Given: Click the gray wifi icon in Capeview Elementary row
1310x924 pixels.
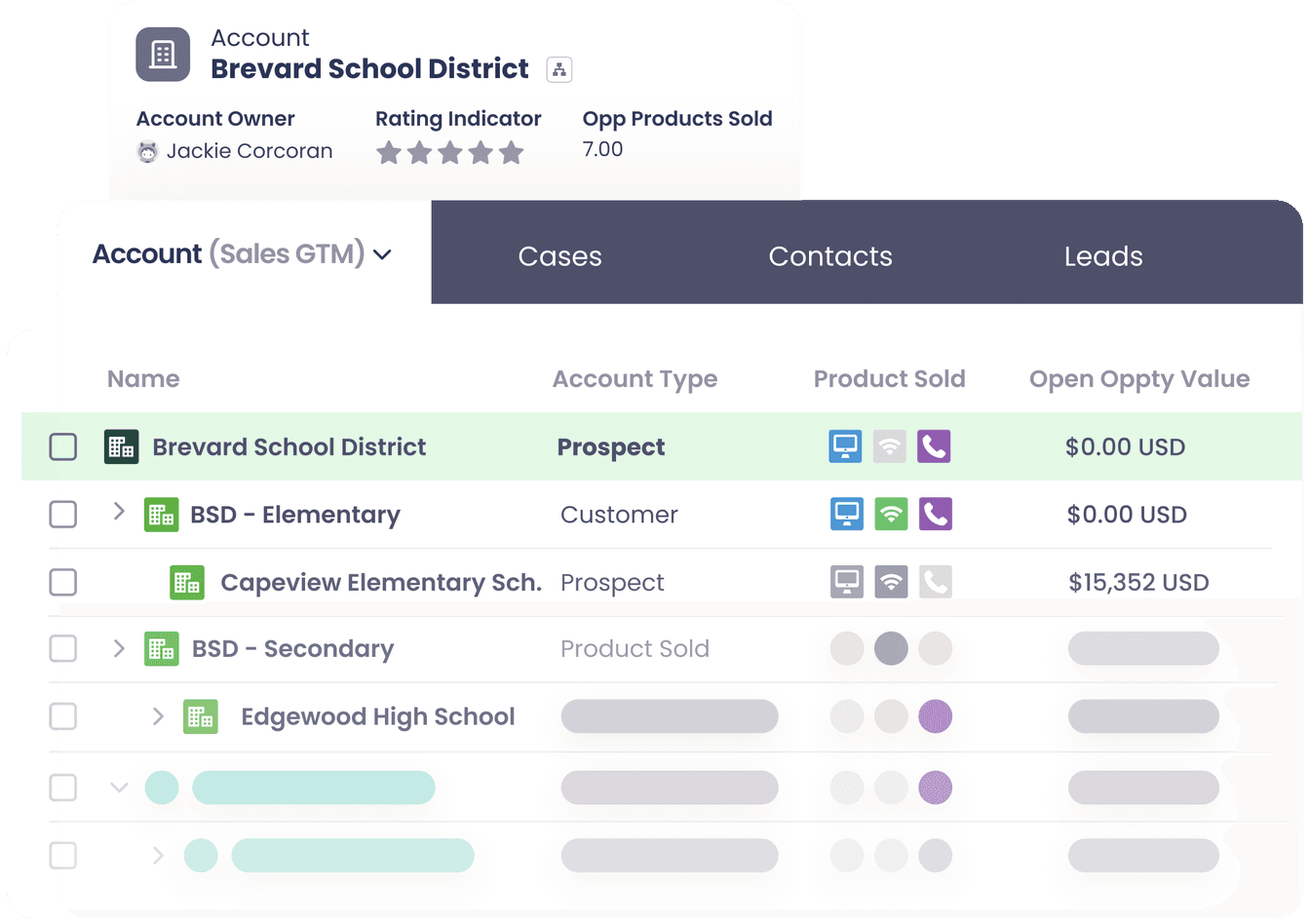Looking at the screenshot, I should [x=891, y=582].
